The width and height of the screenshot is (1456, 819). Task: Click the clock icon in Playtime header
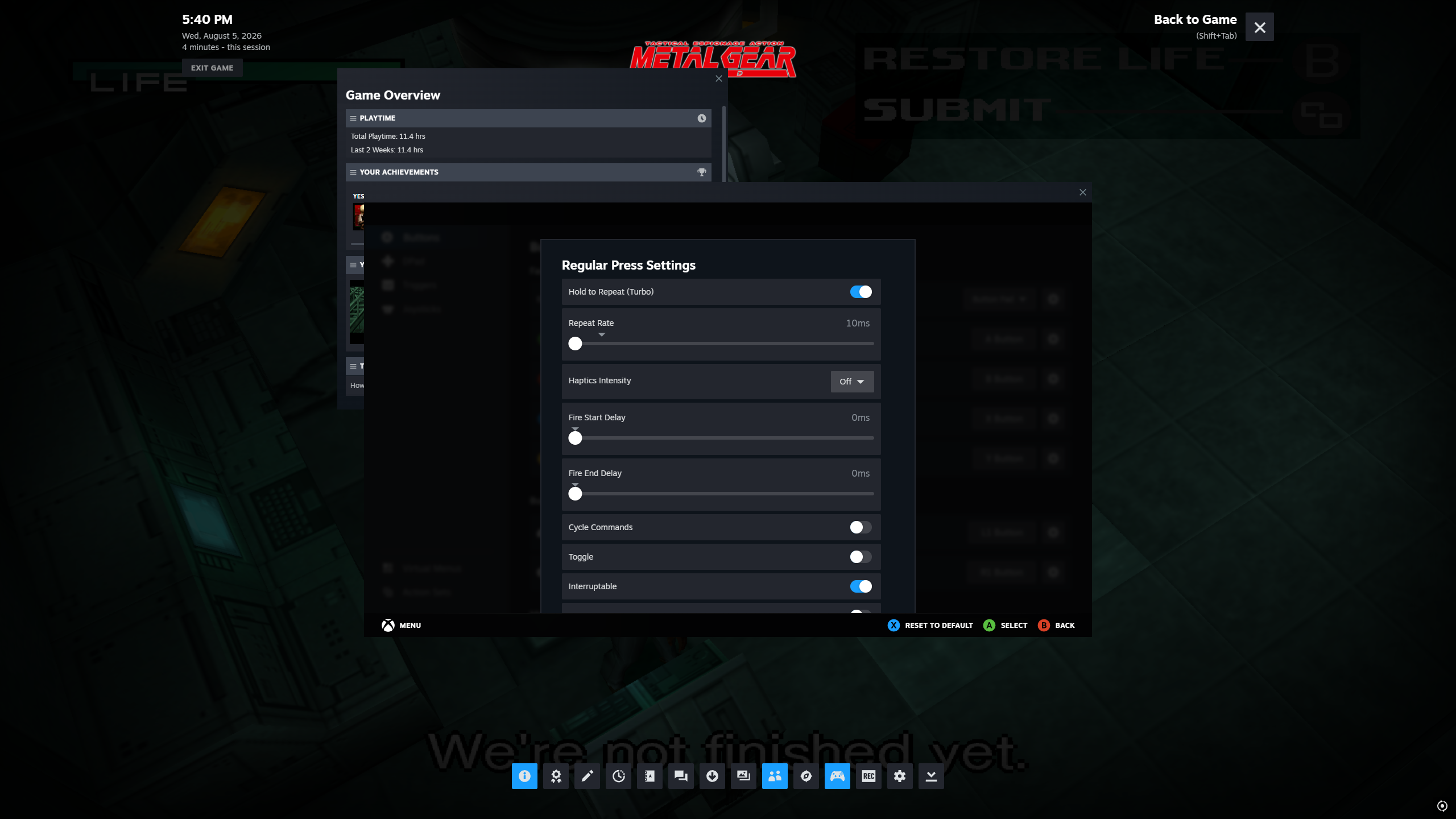pos(702,118)
